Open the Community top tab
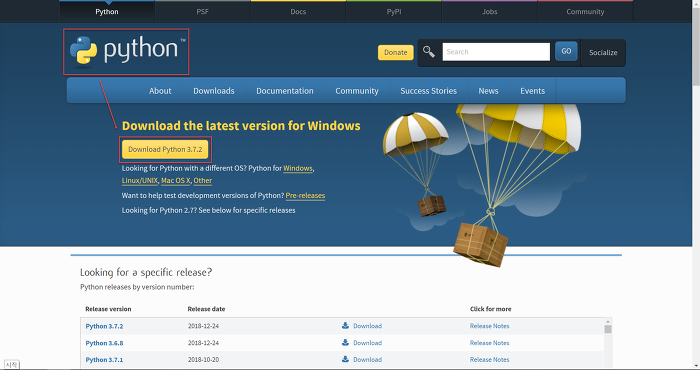This screenshot has height=370, width=700. 585,12
